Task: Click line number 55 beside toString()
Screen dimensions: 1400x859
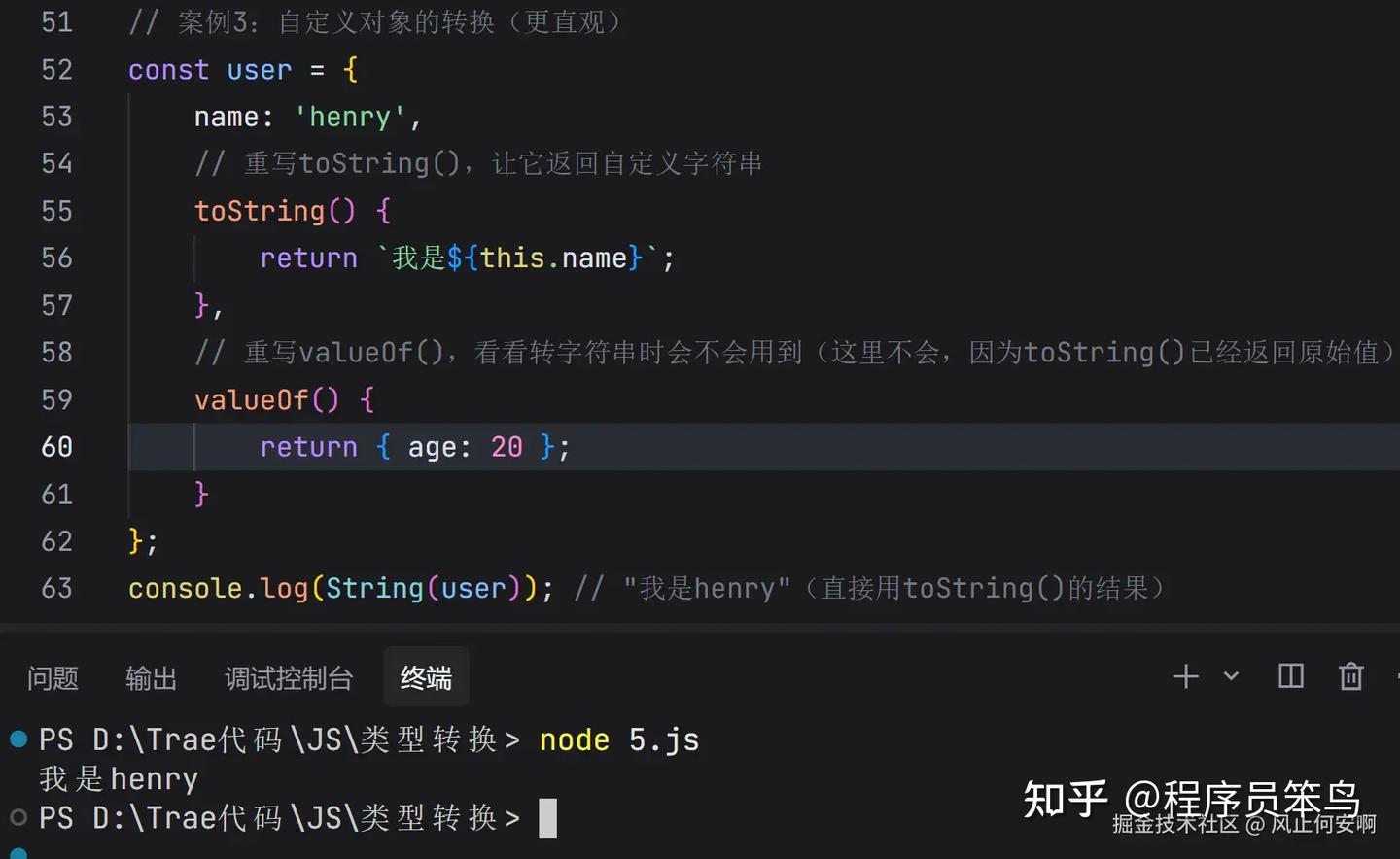Action: [56, 211]
